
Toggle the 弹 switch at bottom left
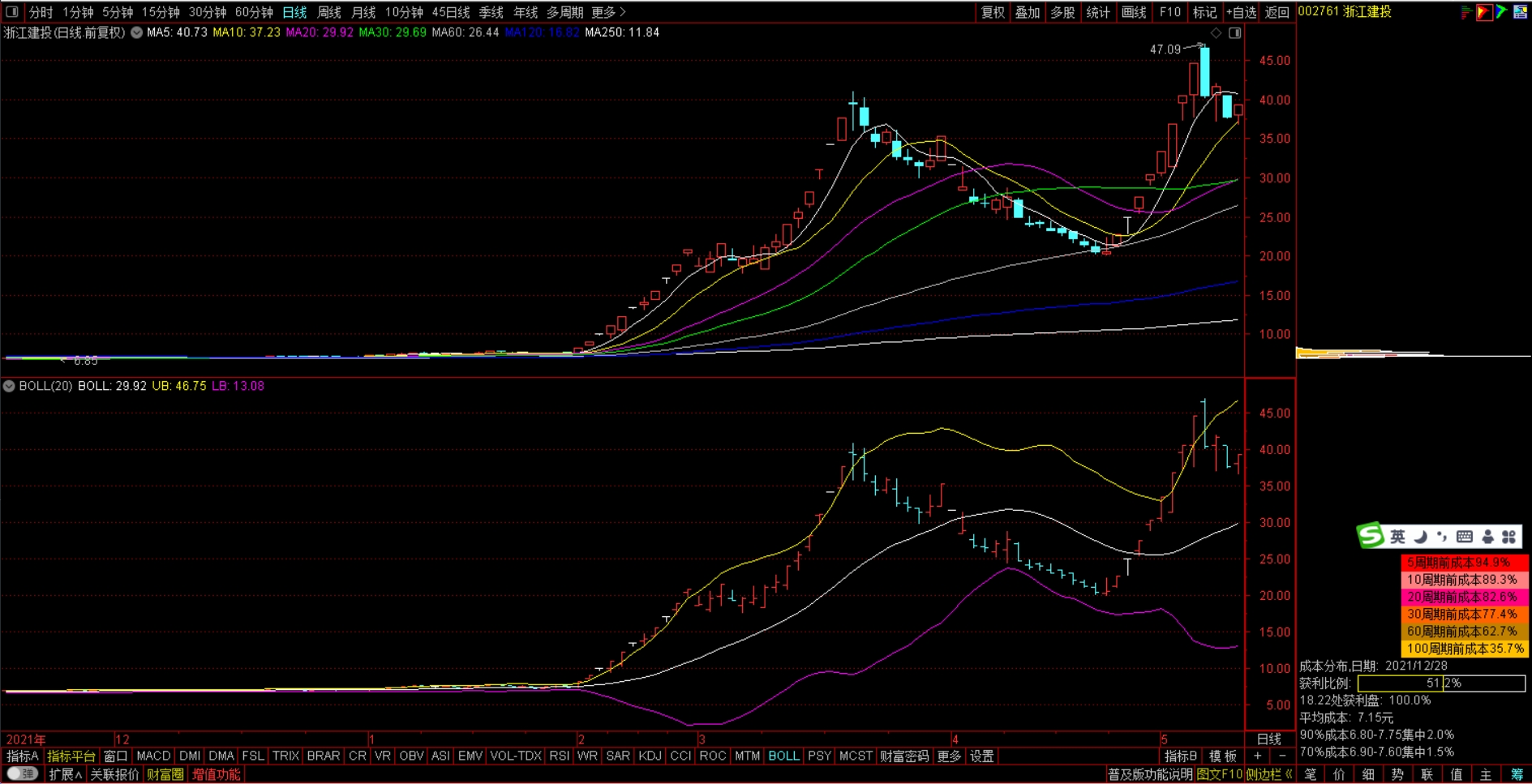click(22, 774)
